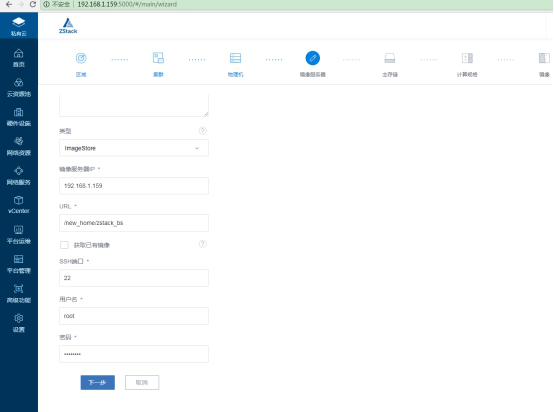
Task: Open 平台运维 platform operations in sidebar
Action: 19,235
